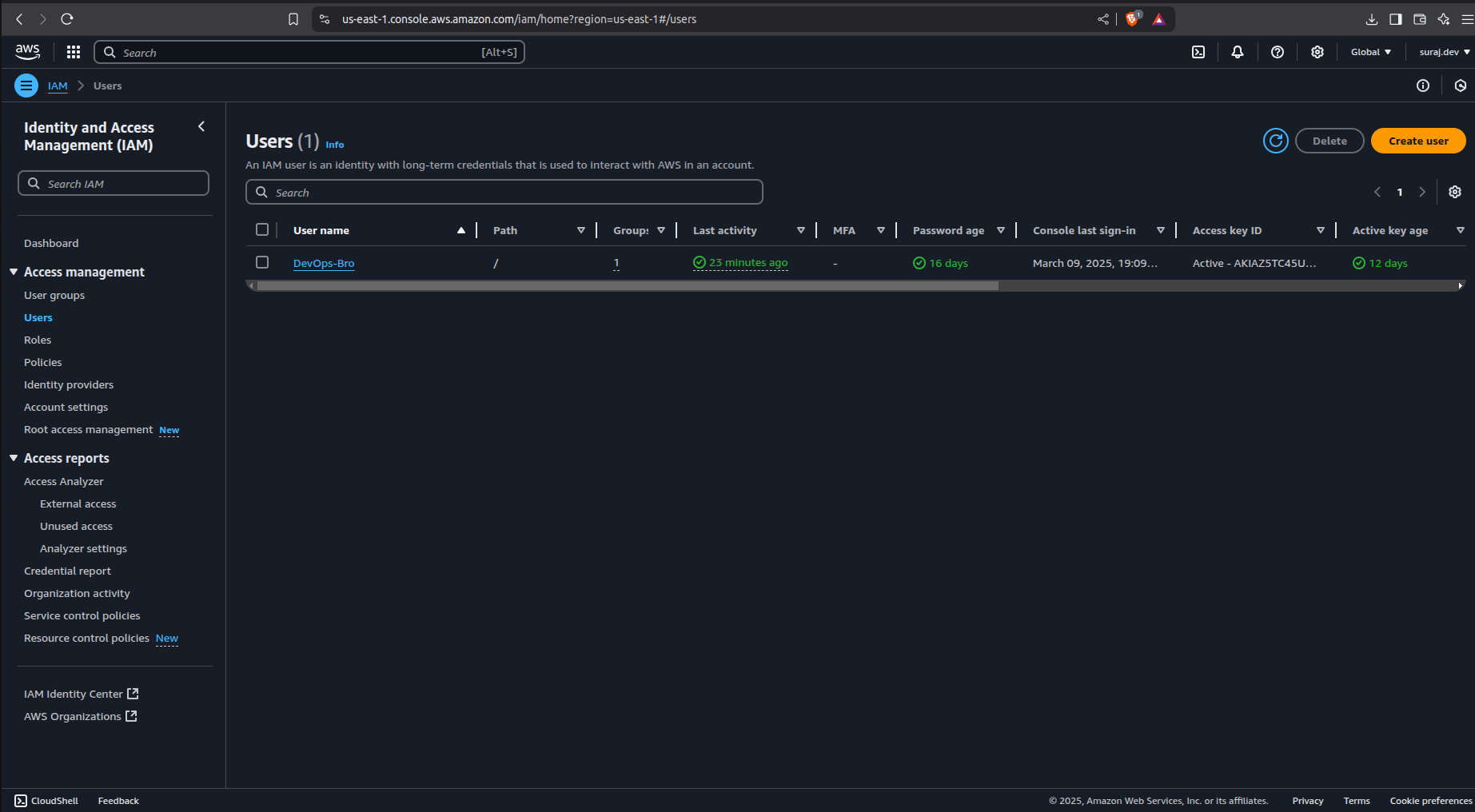The image size is (1475, 812).
Task: Open the info panel icon near breadcrumb
Action: (1423, 86)
